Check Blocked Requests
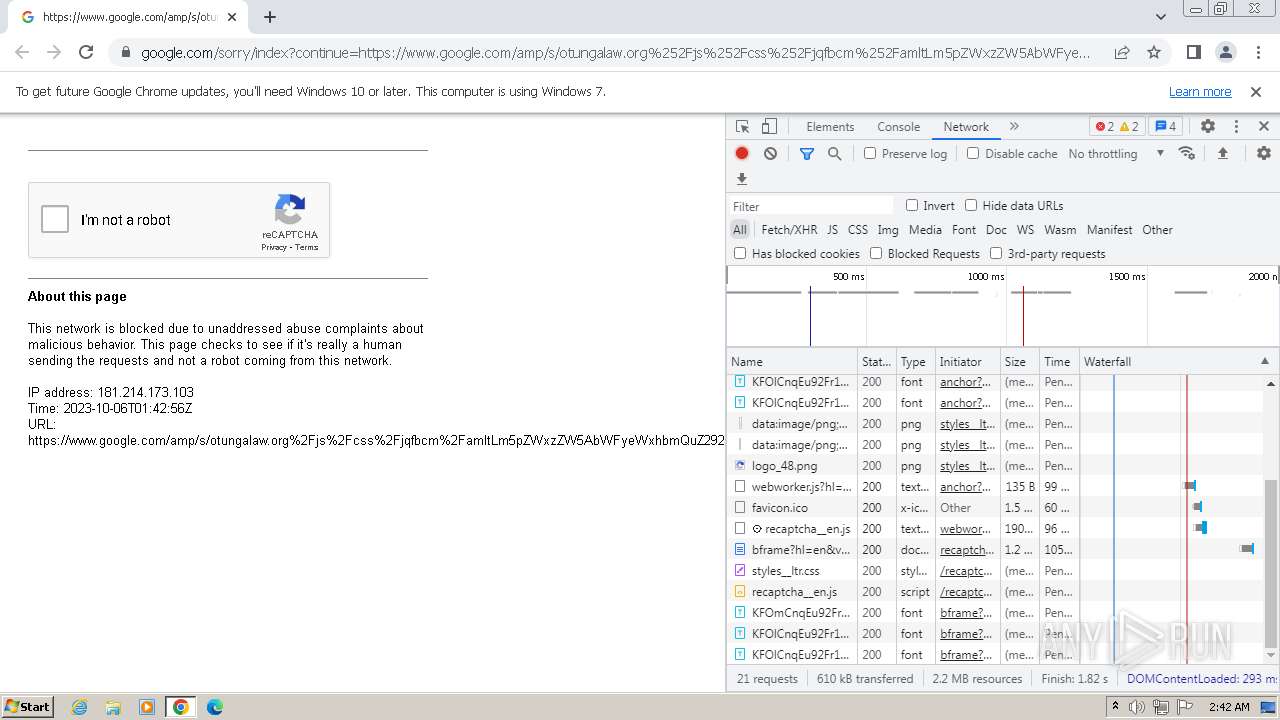 pos(876,253)
